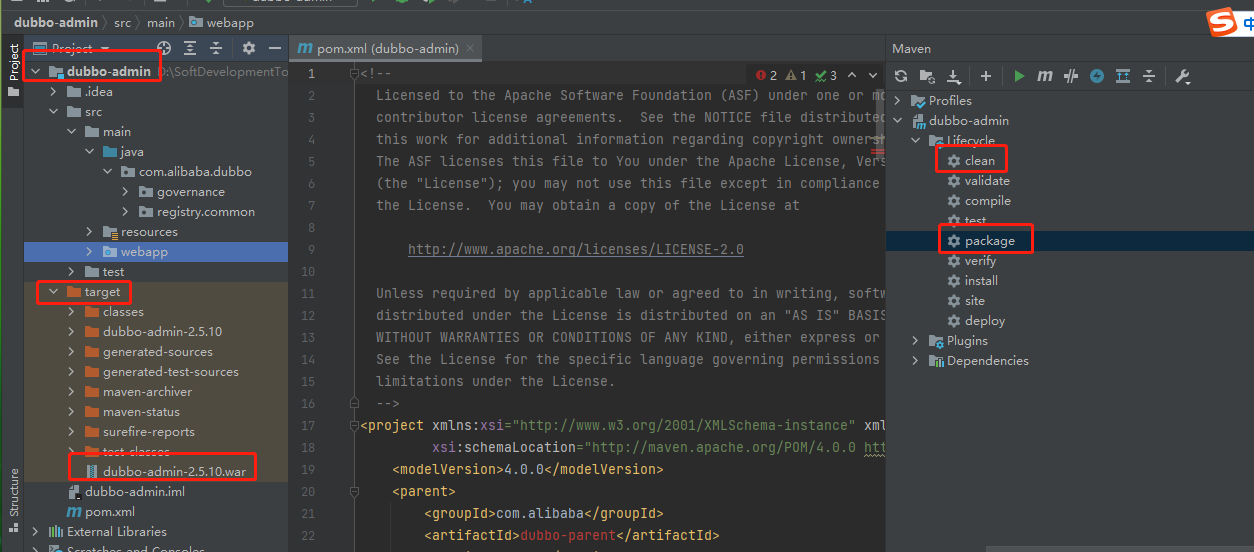
Task: Expand Dependencies node in Maven
Action: [x=915, y=360]
